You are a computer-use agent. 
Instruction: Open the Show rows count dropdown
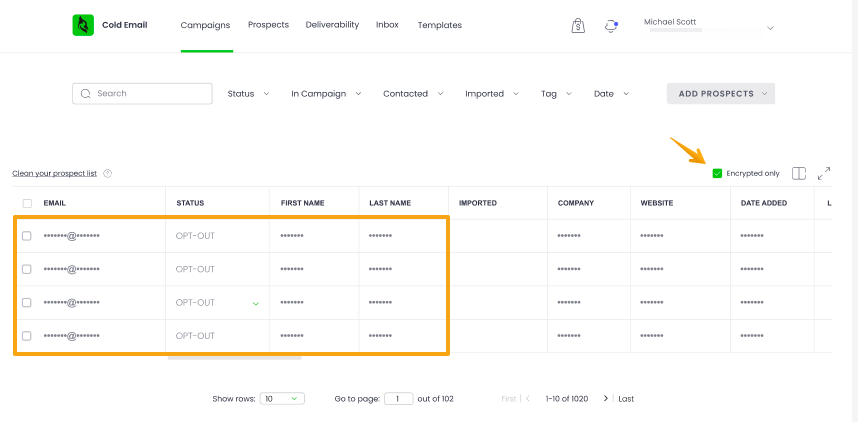point(282,398)
